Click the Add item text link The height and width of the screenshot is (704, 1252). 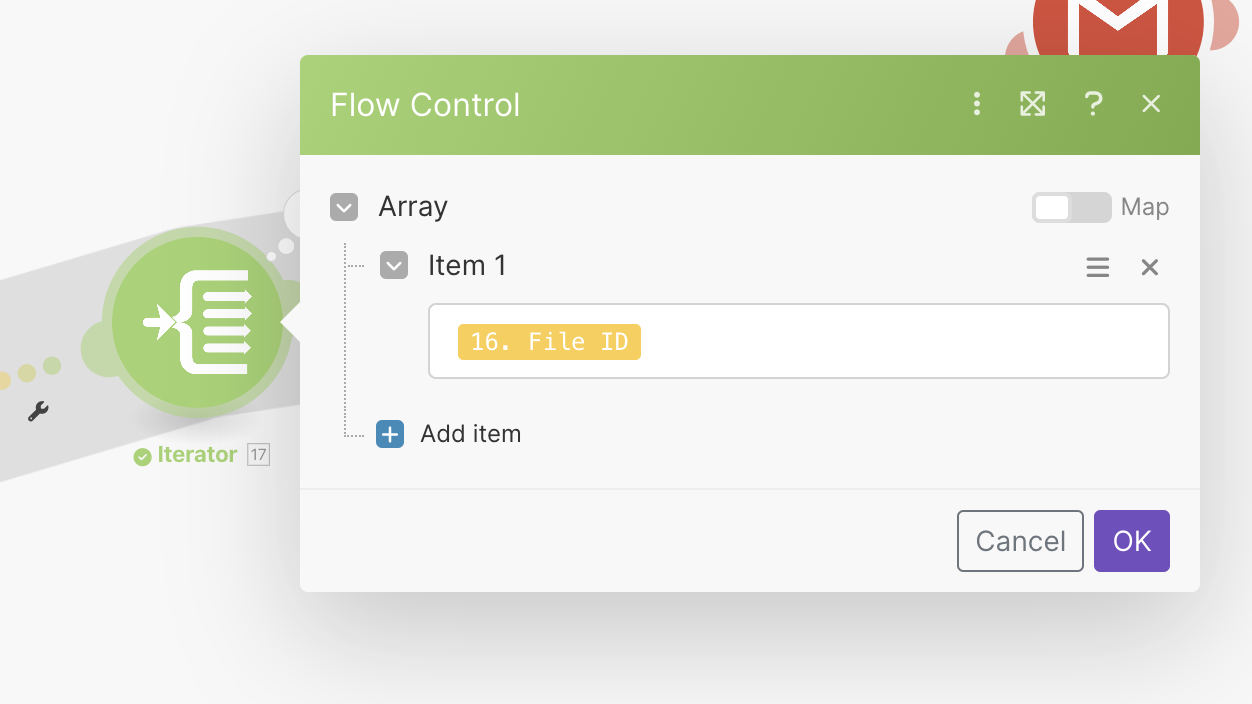(x=470, y=434)
